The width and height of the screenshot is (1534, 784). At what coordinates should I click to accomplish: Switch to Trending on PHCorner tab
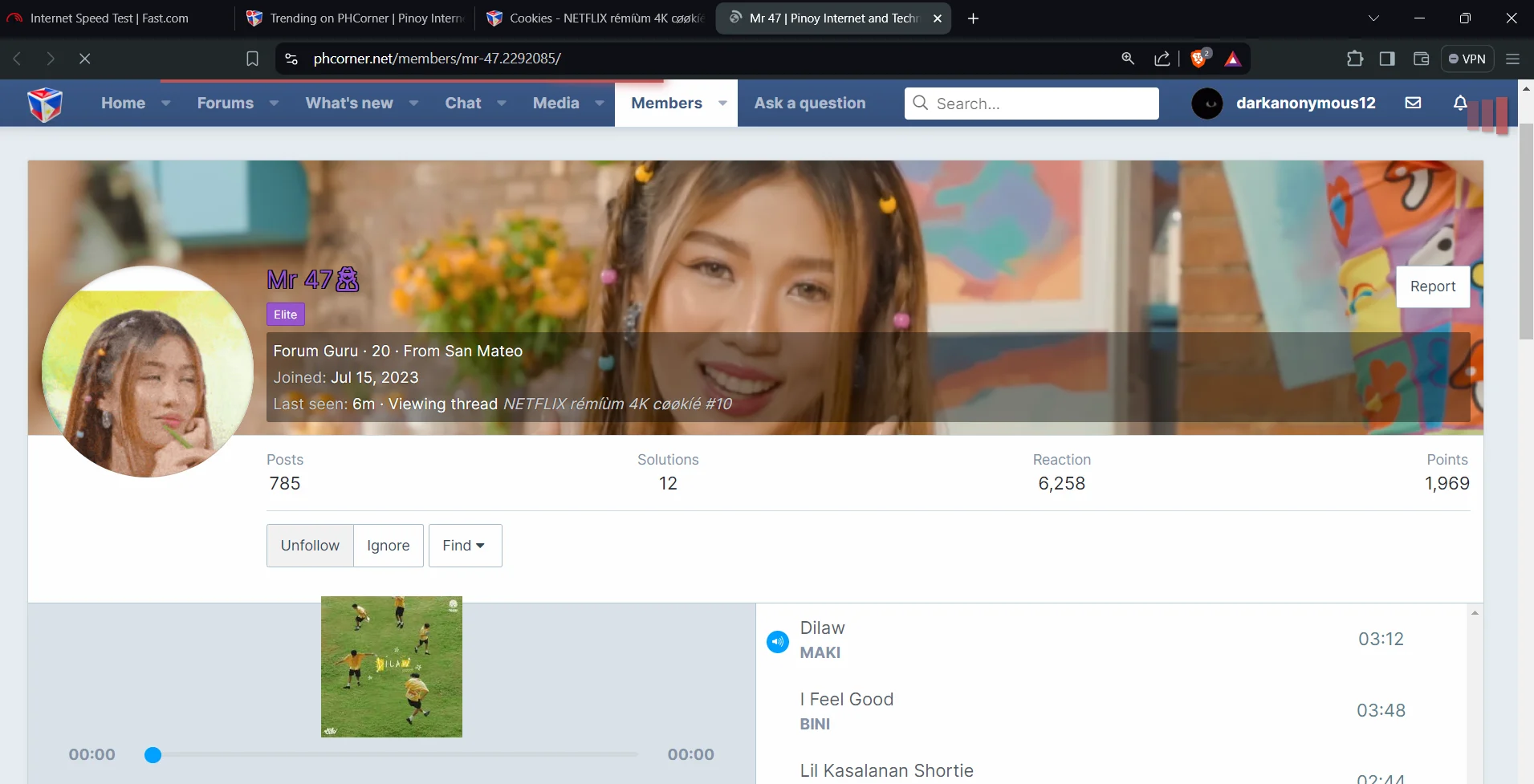pyautogui.click(x=355, y=18)
